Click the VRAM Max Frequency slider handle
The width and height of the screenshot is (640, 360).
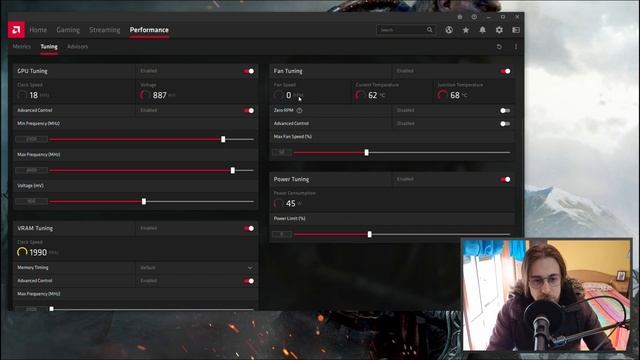pyautogui.click(x=51, y=309)
